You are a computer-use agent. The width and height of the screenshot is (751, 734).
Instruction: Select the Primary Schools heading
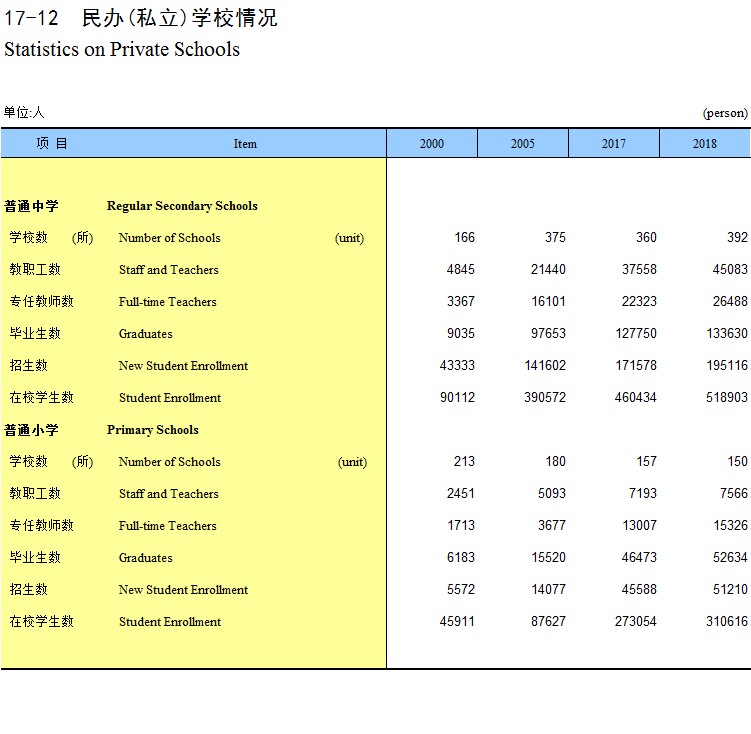152,429
